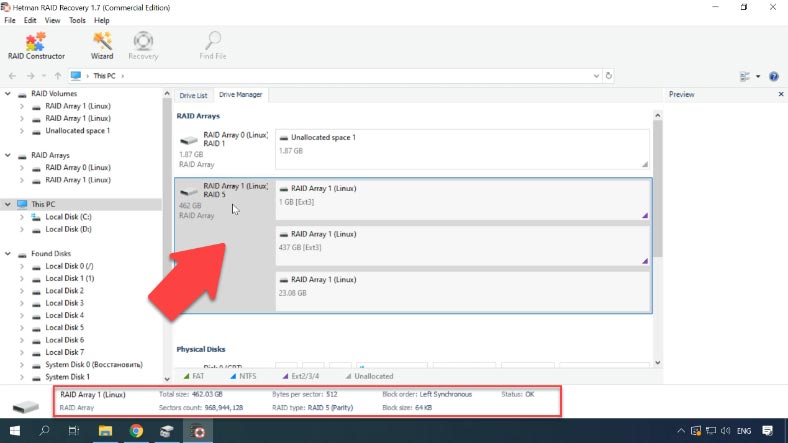Select Local Disk 7 in tree
Screen dimensions: 788x443
(64, 352)
